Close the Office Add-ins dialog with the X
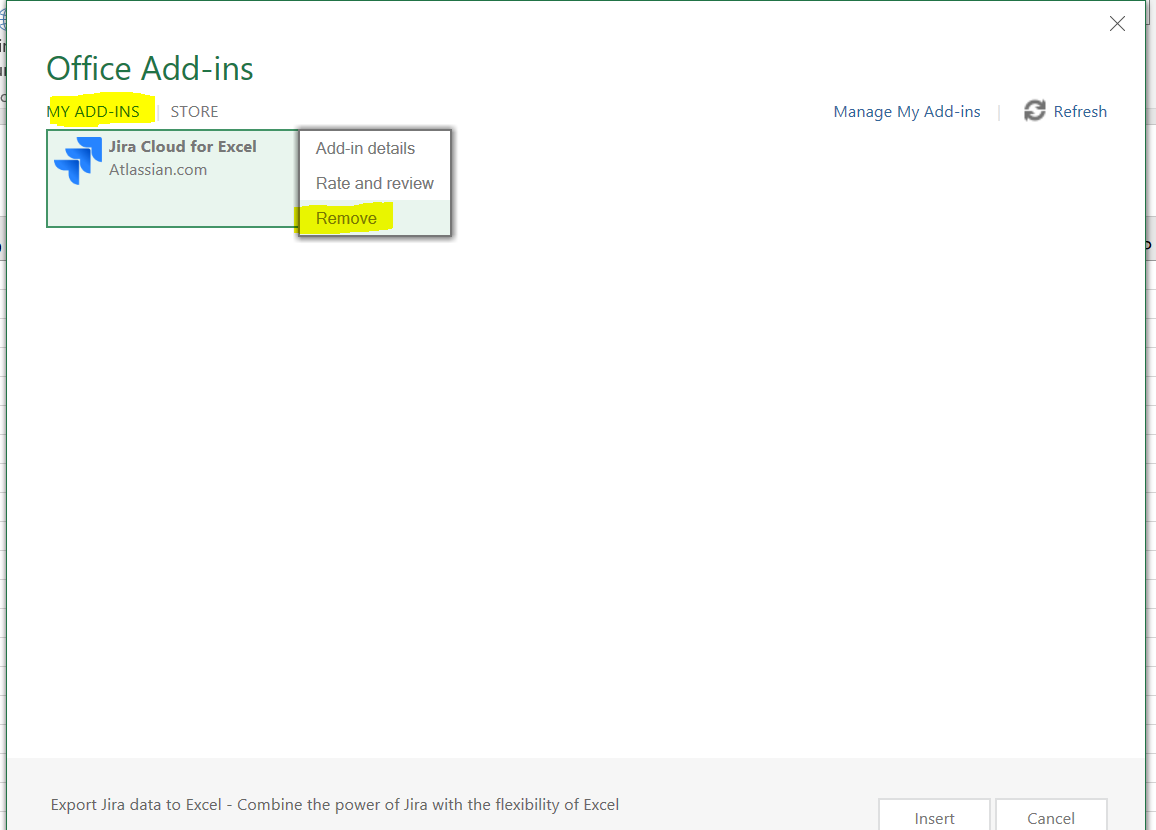 click(1117, 23)
